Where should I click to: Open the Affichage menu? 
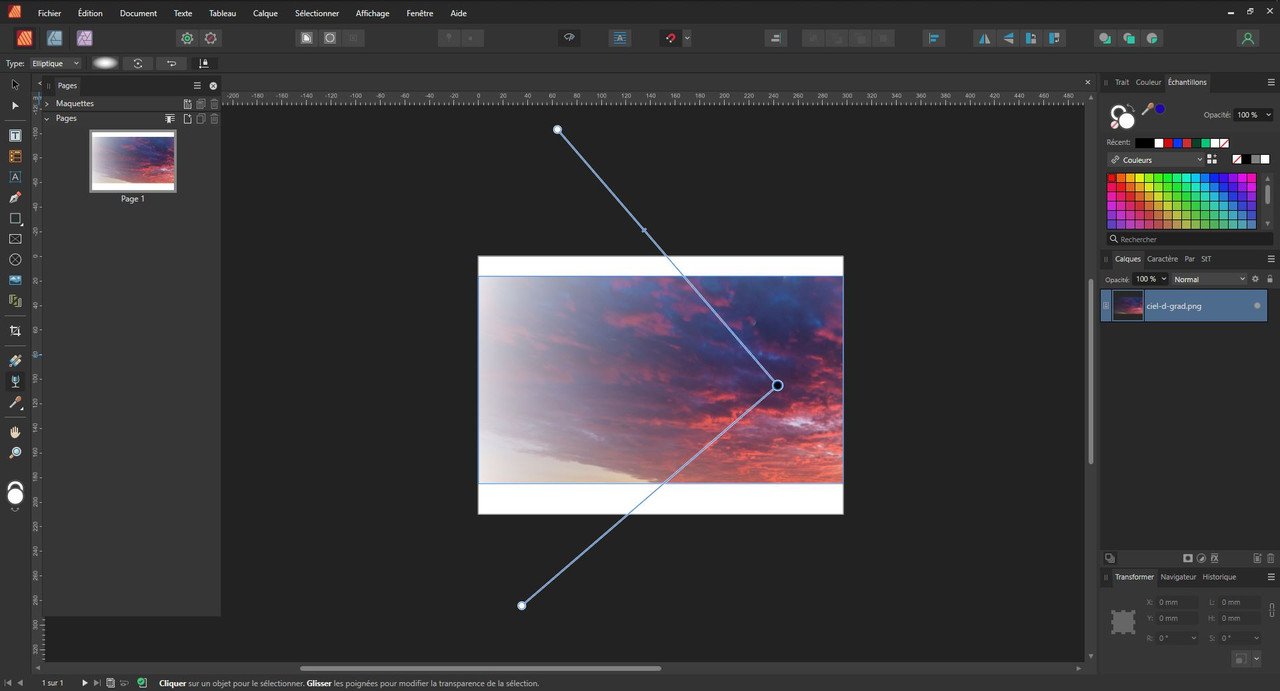(x=372, y=13)
